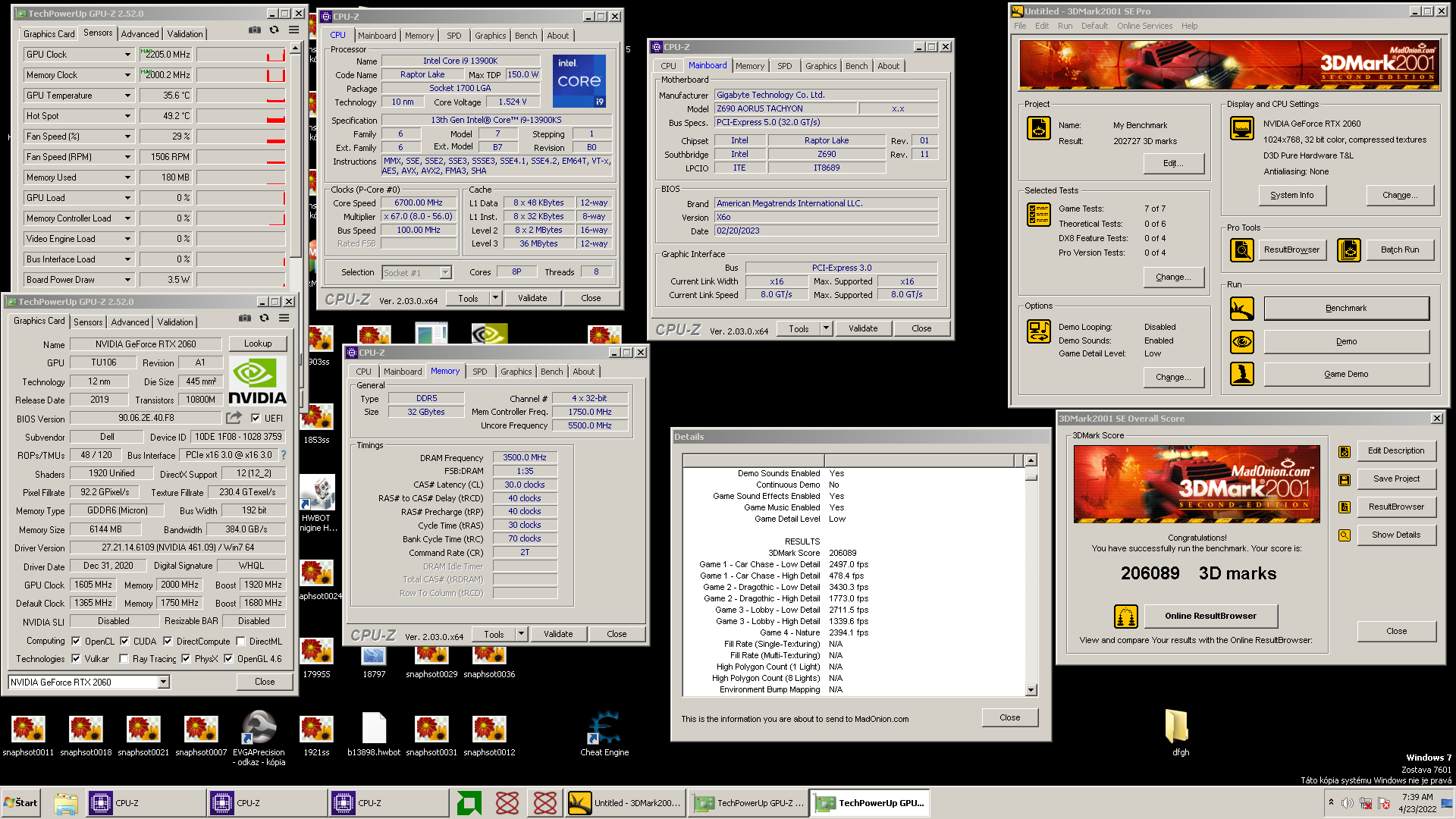Click the Validate button in CPU-Z Mainboard window

863,328
